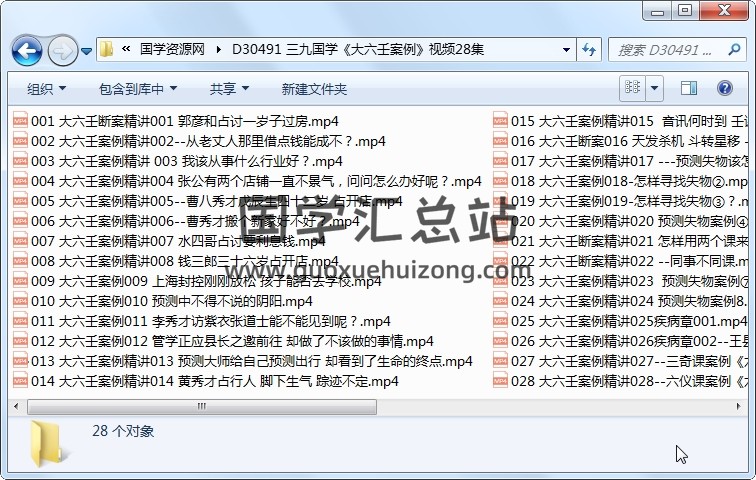Select file 004 张公有两个店铺一直不景气
The height and width of the screenshot is (480, 756).
coord(247,181)
